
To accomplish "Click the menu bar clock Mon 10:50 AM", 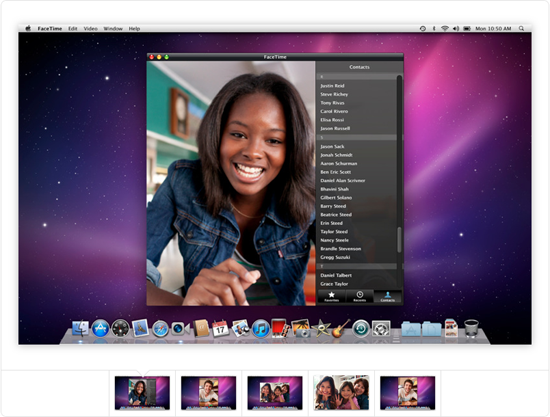I will pos(493,29).
